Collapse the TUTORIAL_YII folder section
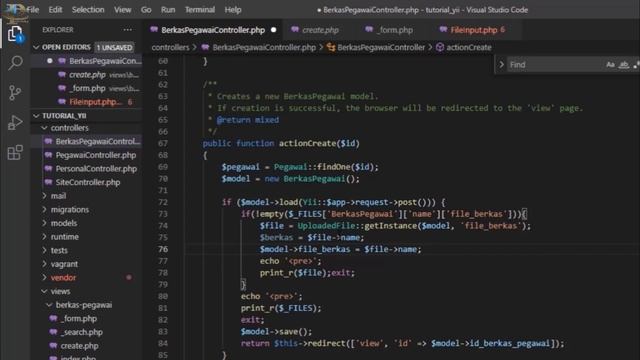Screen dimensions: 640x360 tap(36, 116)
